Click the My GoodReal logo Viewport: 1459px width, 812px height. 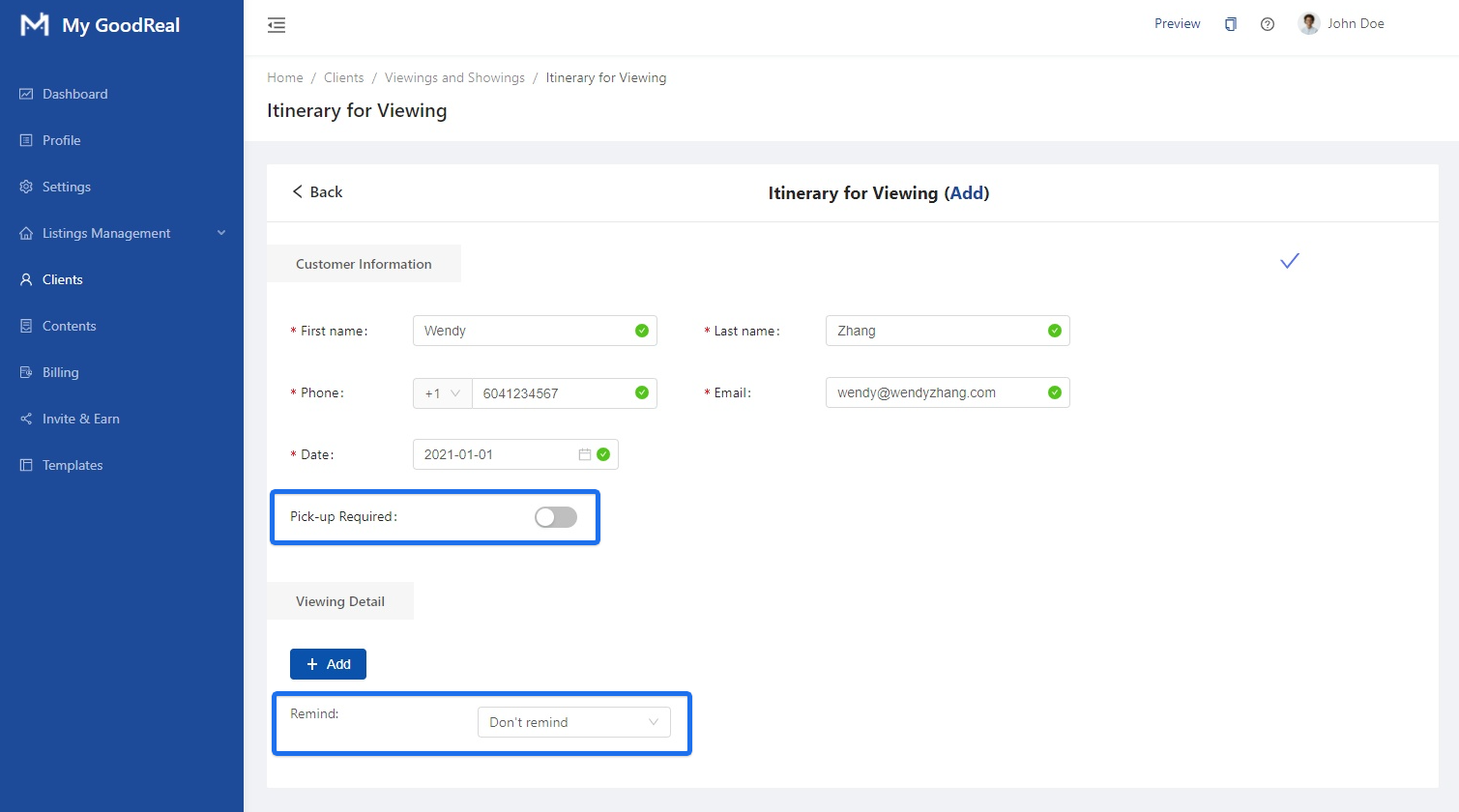pos(35,25)
